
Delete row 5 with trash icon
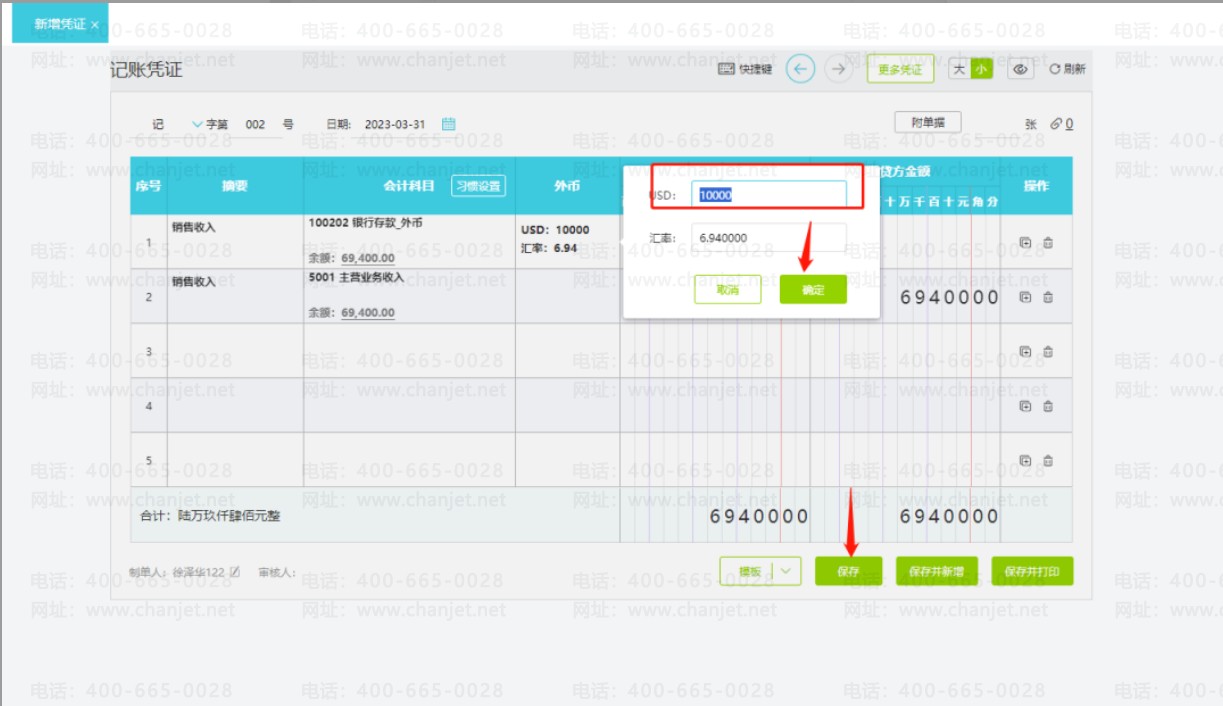tap(1048, 460)
